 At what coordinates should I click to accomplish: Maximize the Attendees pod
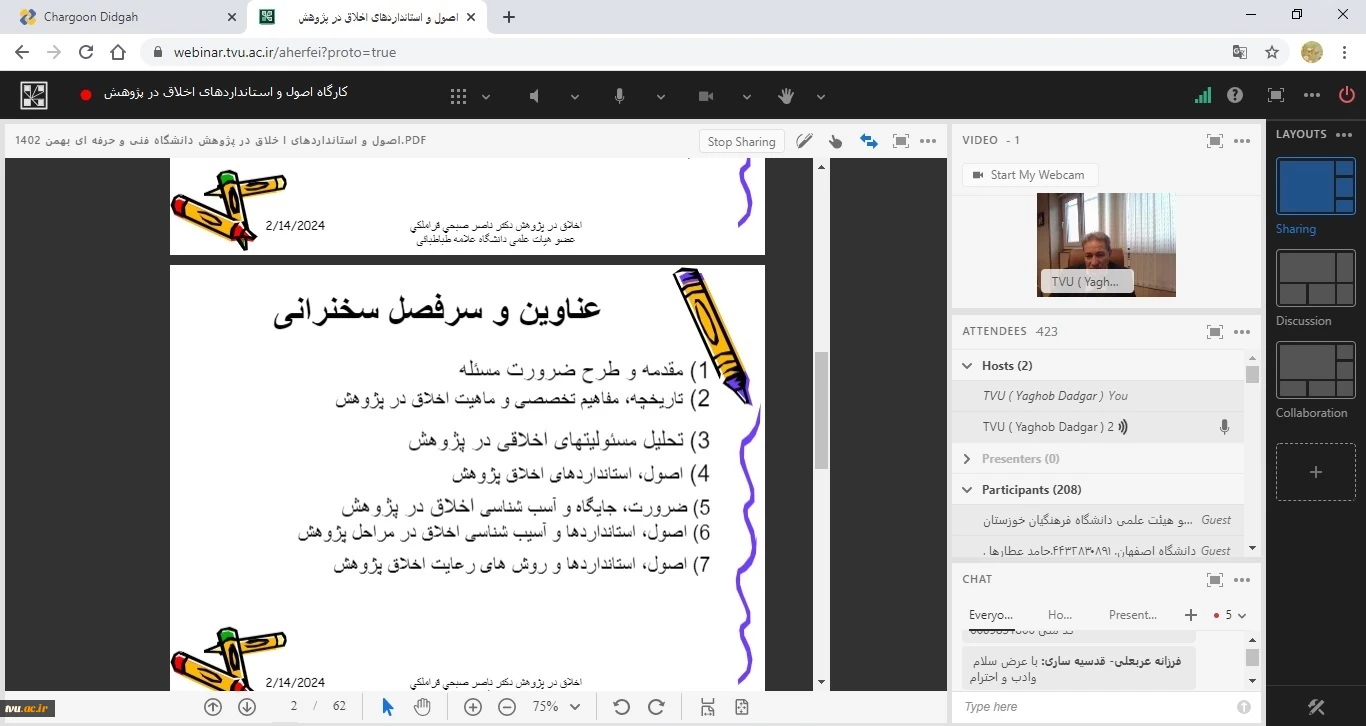pyautogui.click(x=1215, y=332)
